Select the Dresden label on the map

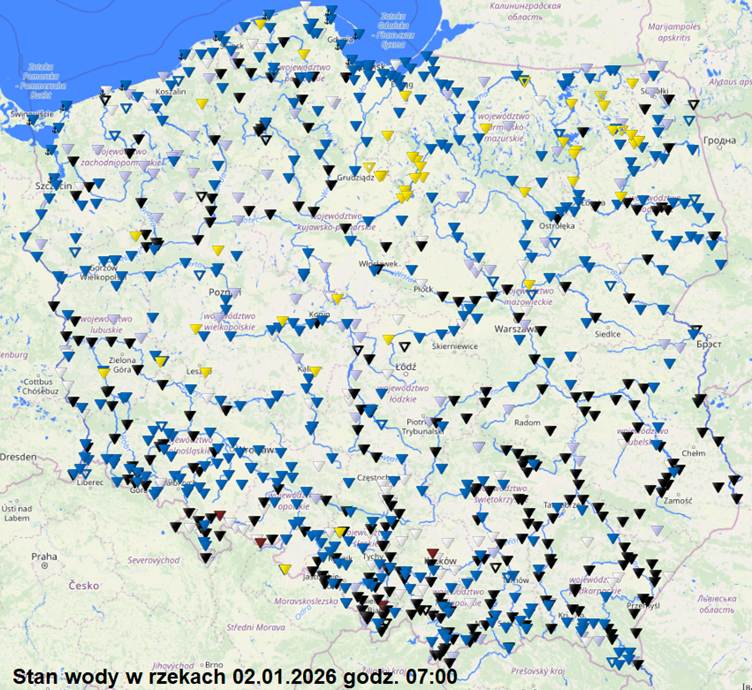click(x=17, y=456)
